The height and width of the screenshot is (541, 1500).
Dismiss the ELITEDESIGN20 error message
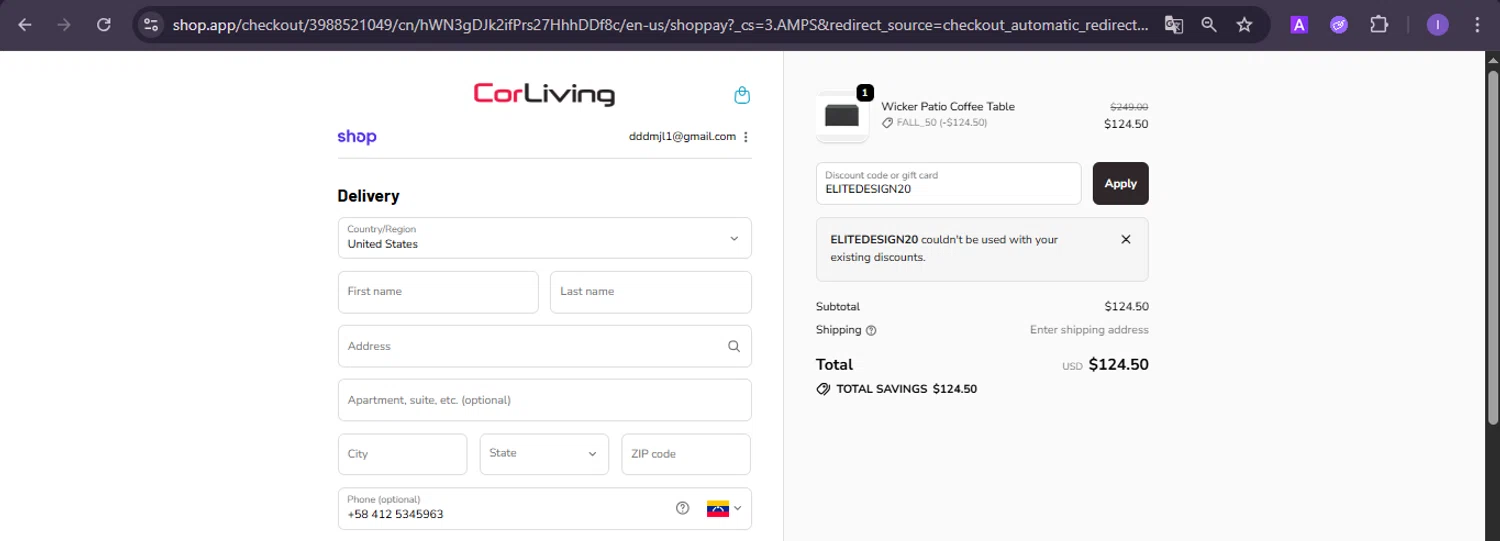point(1126,239)
